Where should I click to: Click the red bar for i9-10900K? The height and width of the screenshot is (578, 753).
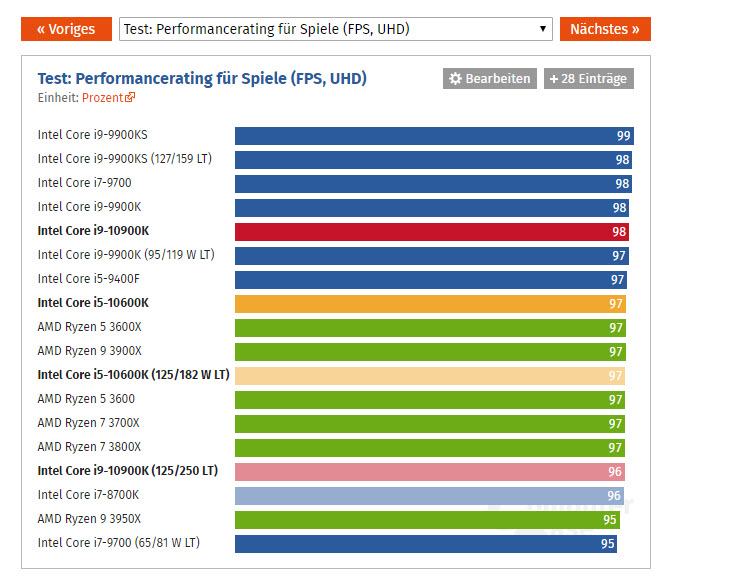pos(432,232)
